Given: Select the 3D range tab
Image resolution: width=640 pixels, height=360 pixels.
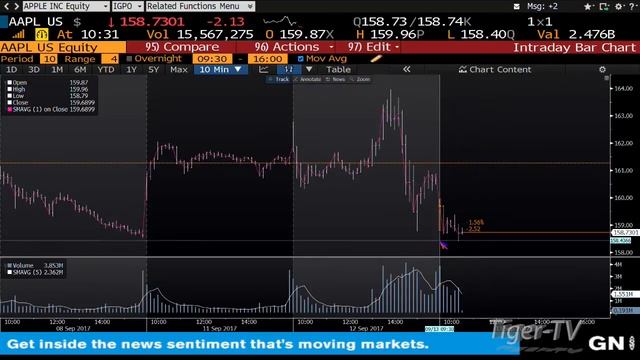Looking at the screenshot, I should coord(34,69).
